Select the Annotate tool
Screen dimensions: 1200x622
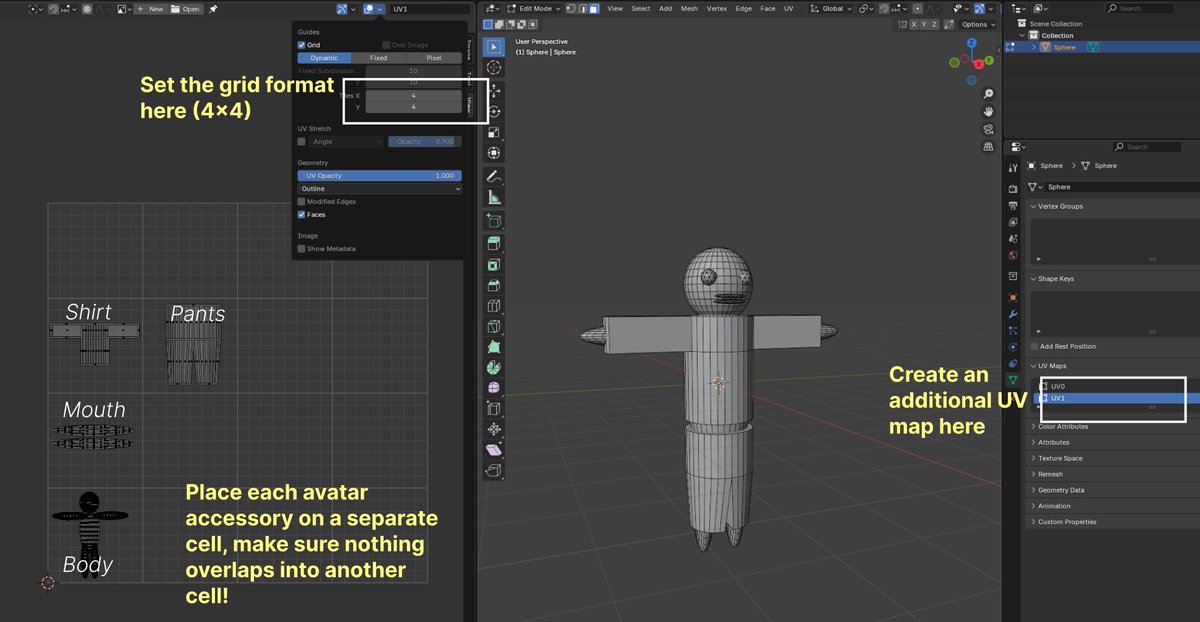[x=493, y=177]
